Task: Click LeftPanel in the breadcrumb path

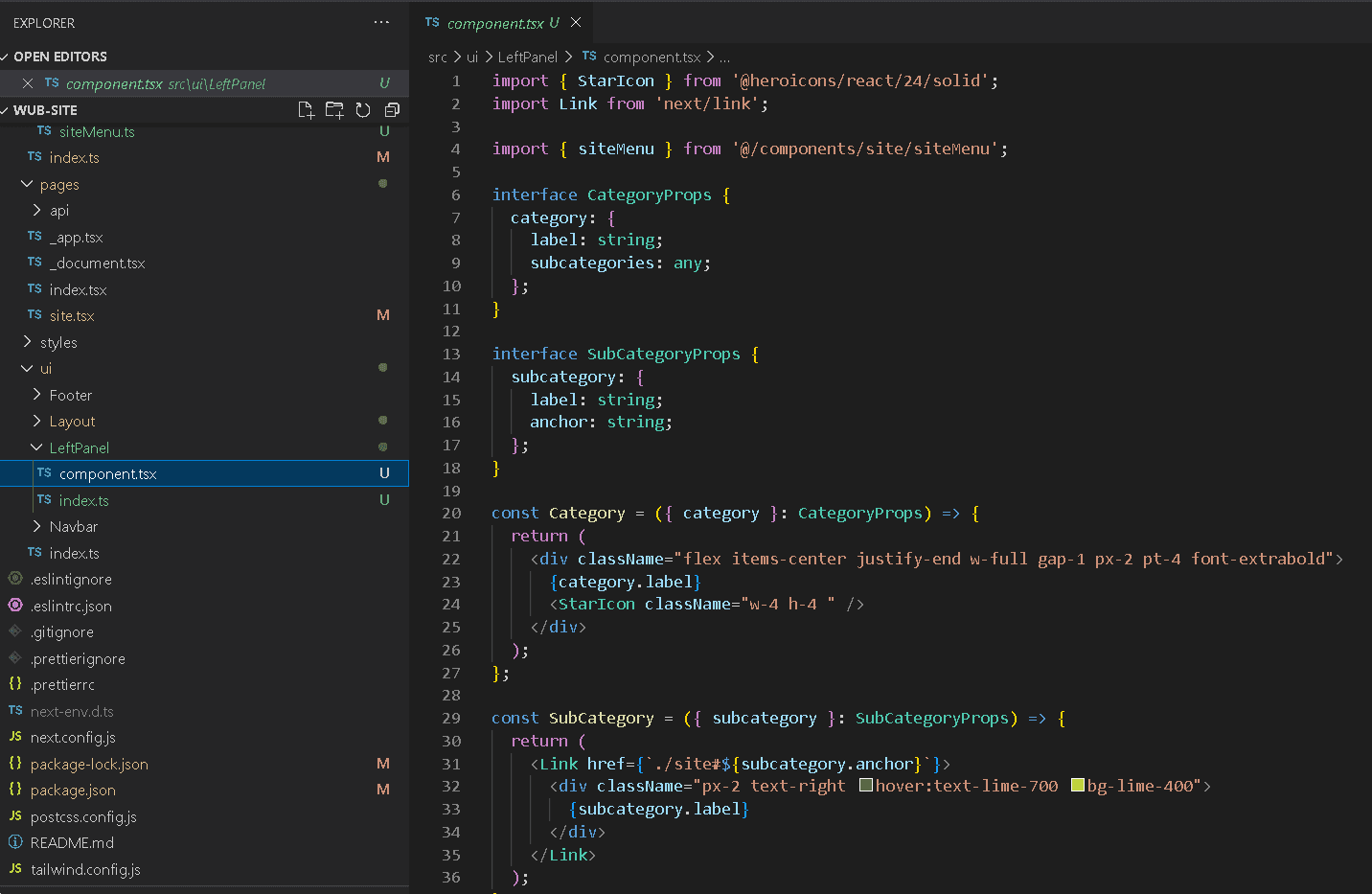Action: click(527, 57)
